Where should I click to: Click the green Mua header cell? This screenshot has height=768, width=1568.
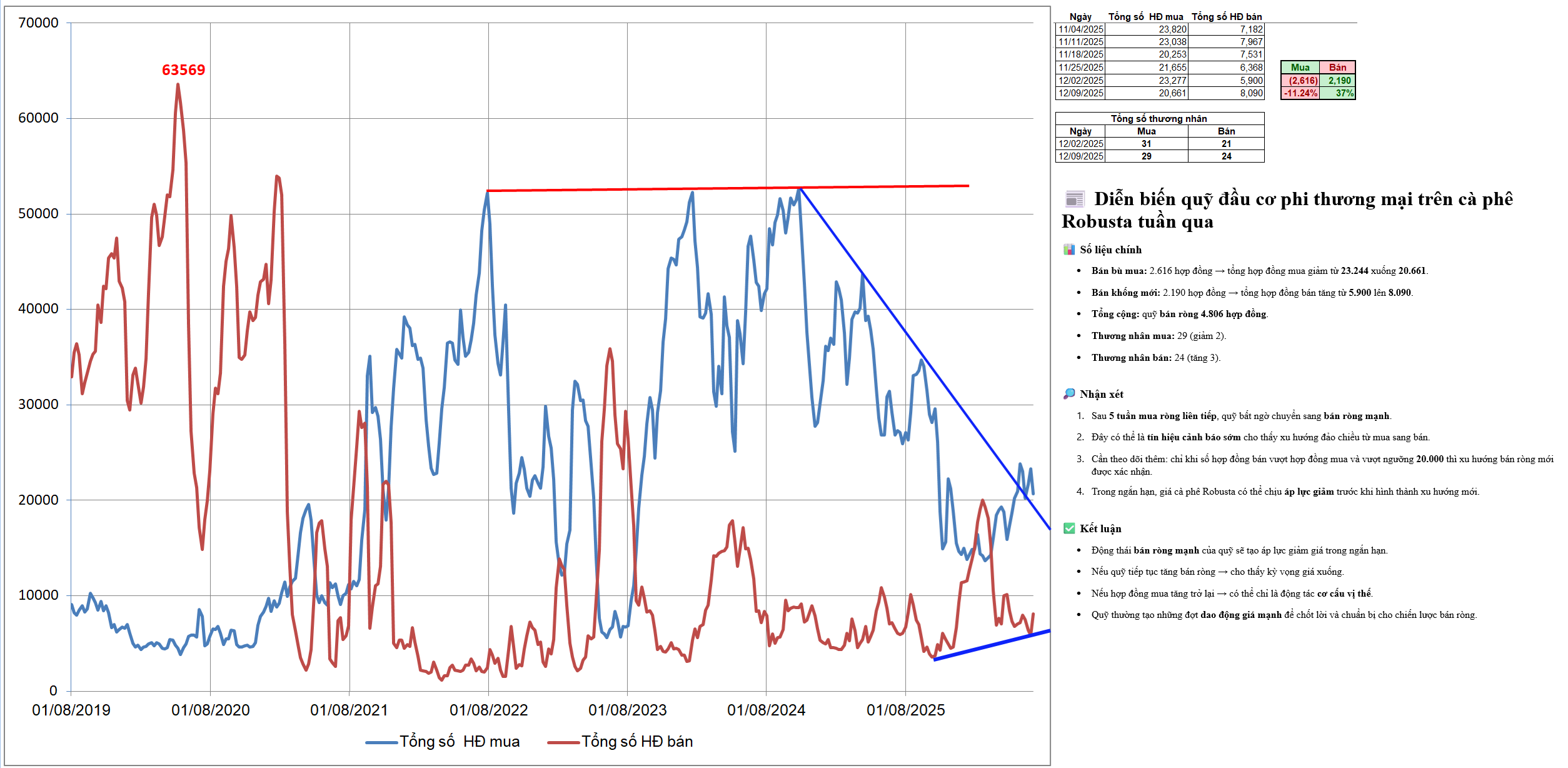[1300, 68]
